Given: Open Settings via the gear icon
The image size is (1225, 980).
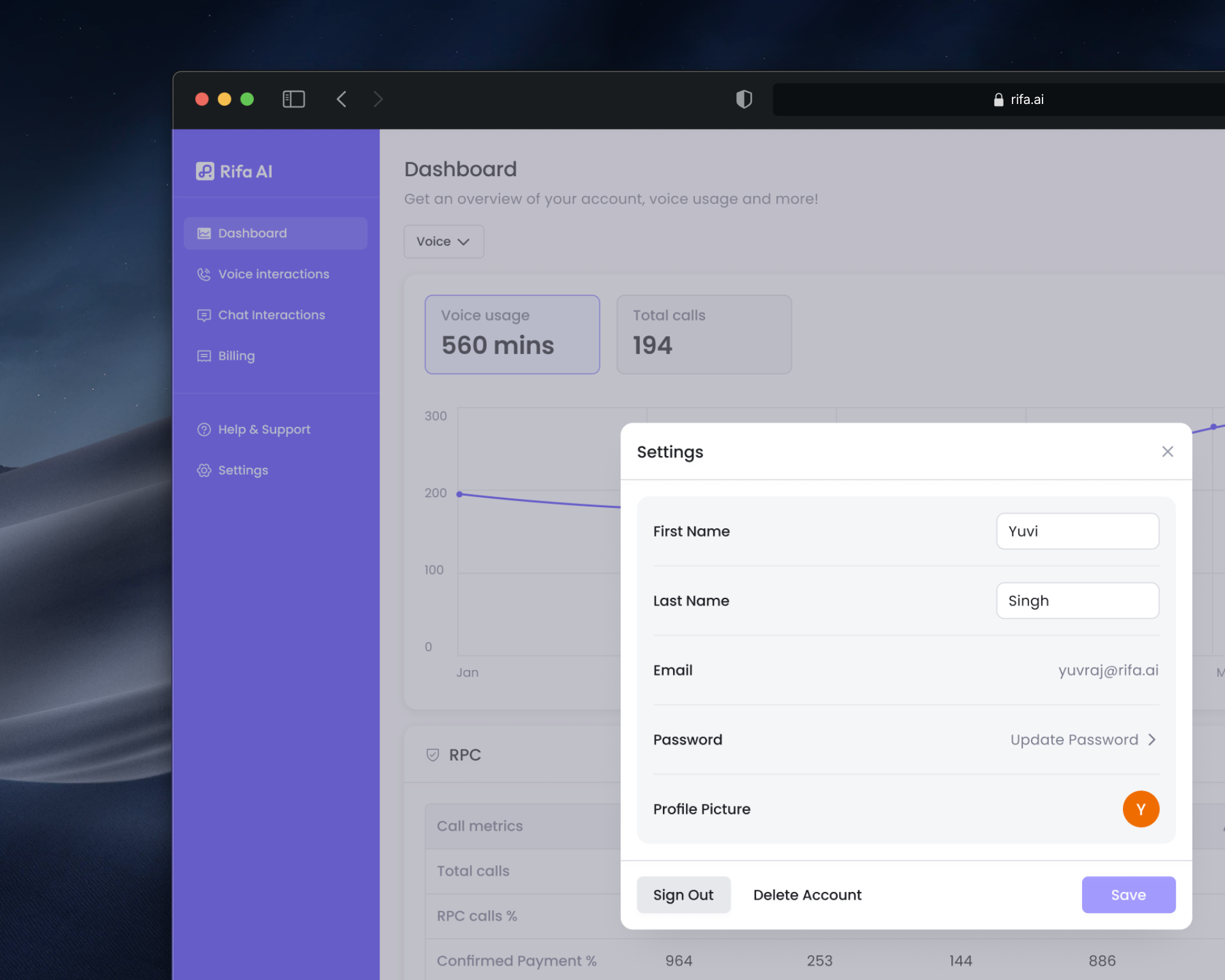Looking at the screenshot, I should [204, 470].
